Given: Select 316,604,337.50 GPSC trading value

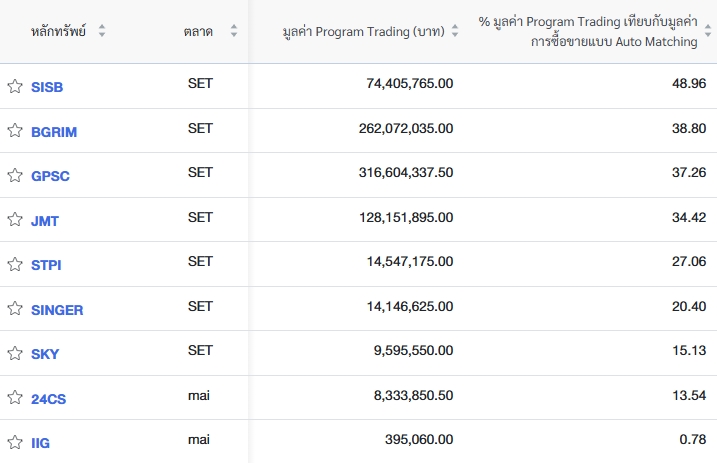Looking at the screenshot, I should click(x=406, y=172).
